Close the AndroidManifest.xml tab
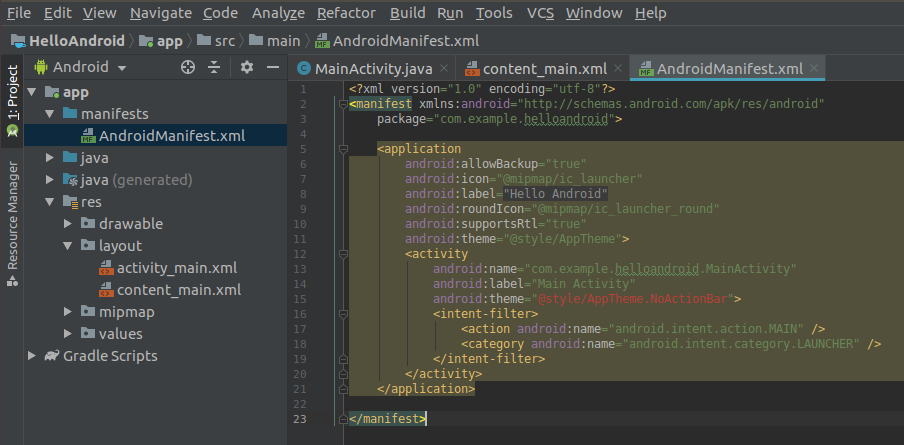Screen dimensions: 904x445 (x=814, y=69)
